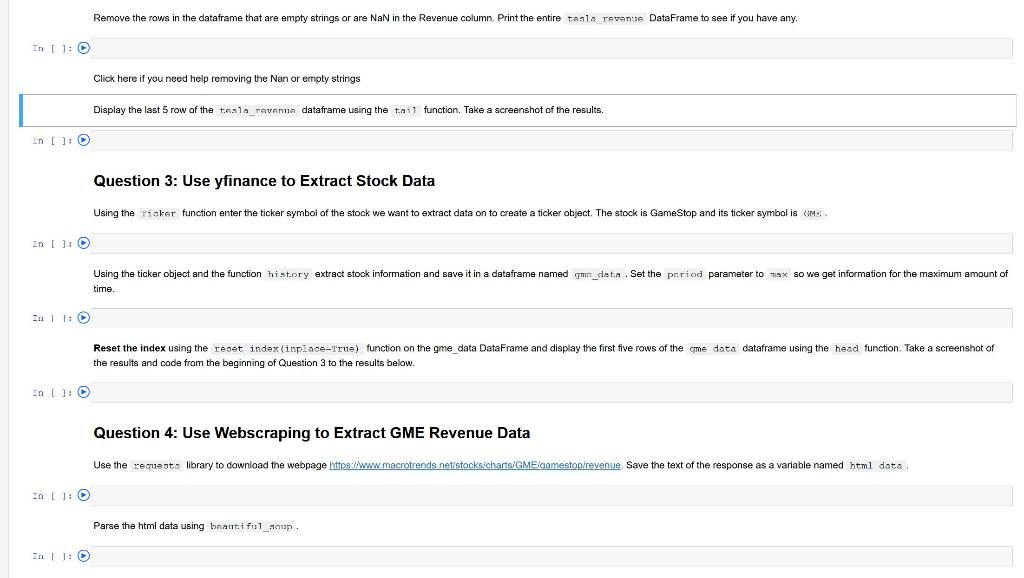Run the cell below the beautiful_soup parsing instruction
Screen dimensions: 1024x578
click(84, 556)
